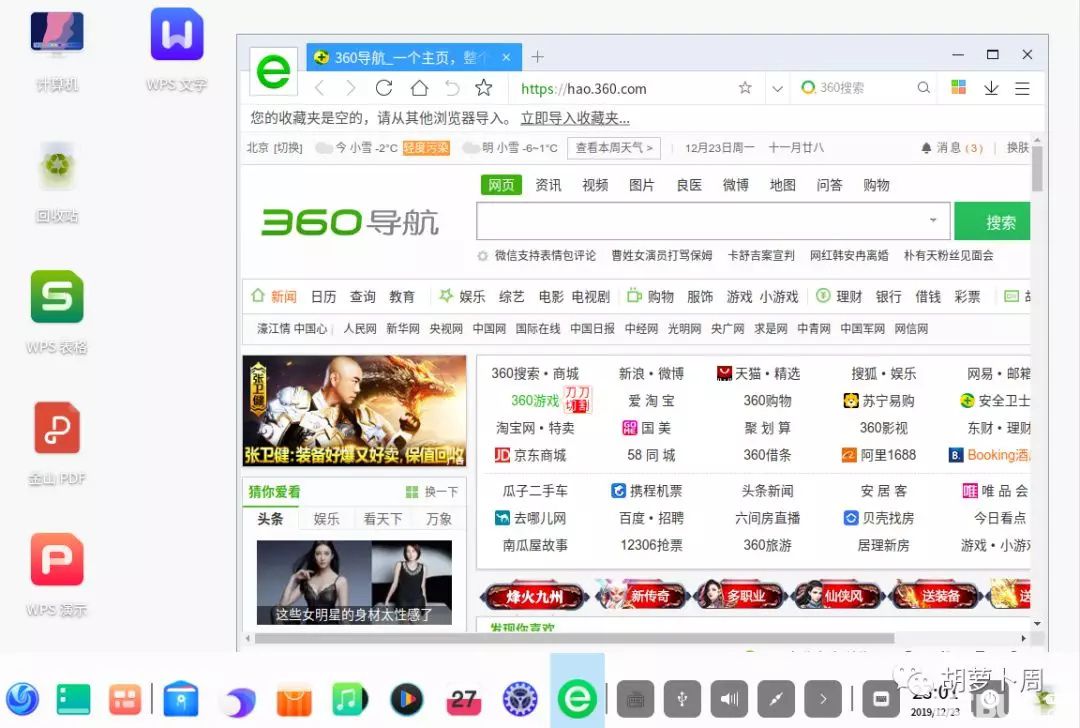The height and width of the screenshot is (728, 1080).
Task: Open the colorful apps grid icon
Action: point(958,87)
